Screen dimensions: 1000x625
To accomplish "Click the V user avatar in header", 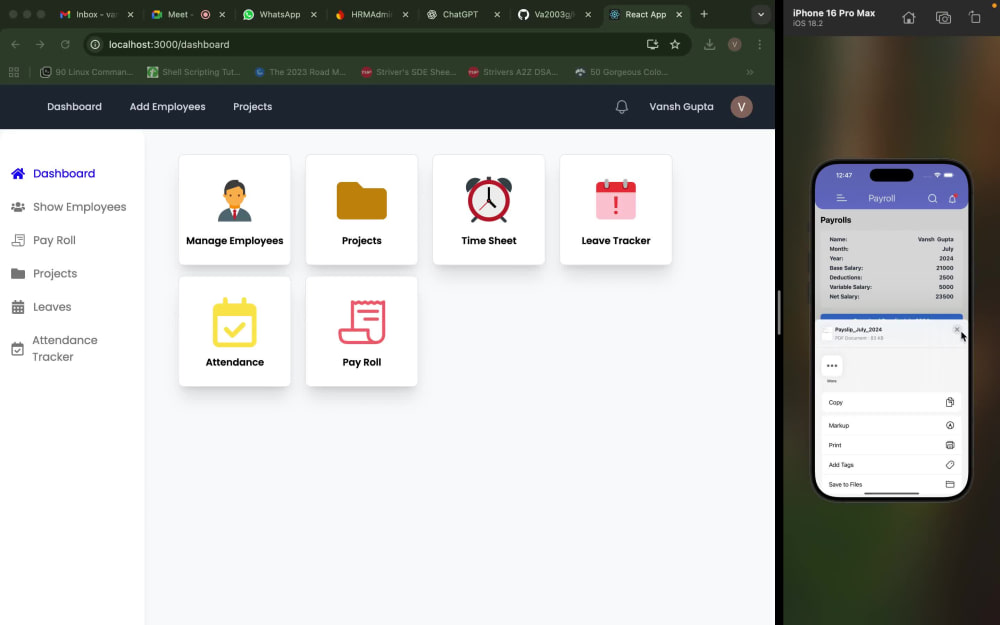I will click(741, 107).
